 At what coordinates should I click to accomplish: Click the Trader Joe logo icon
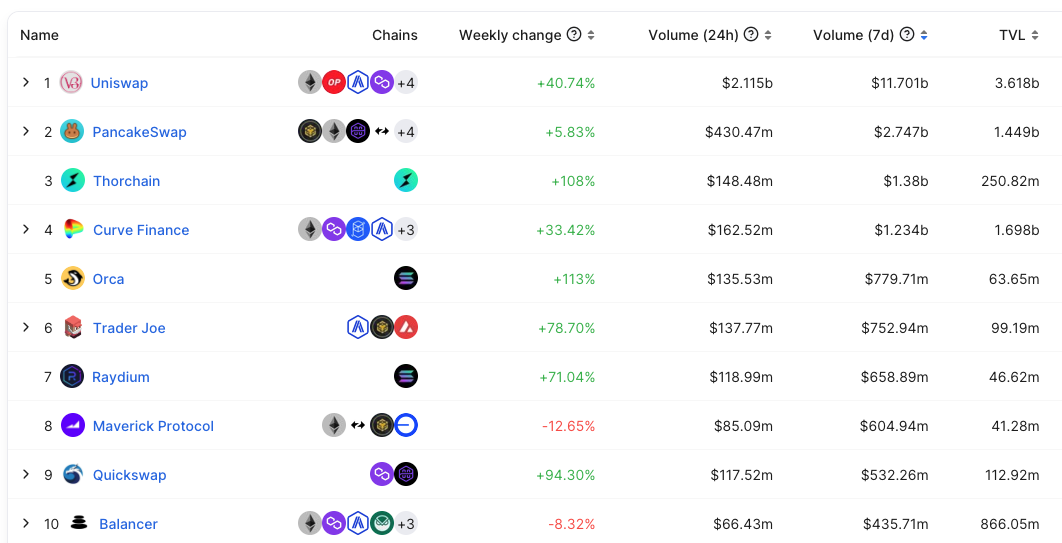pyautogui.click(x=72, y=328)
